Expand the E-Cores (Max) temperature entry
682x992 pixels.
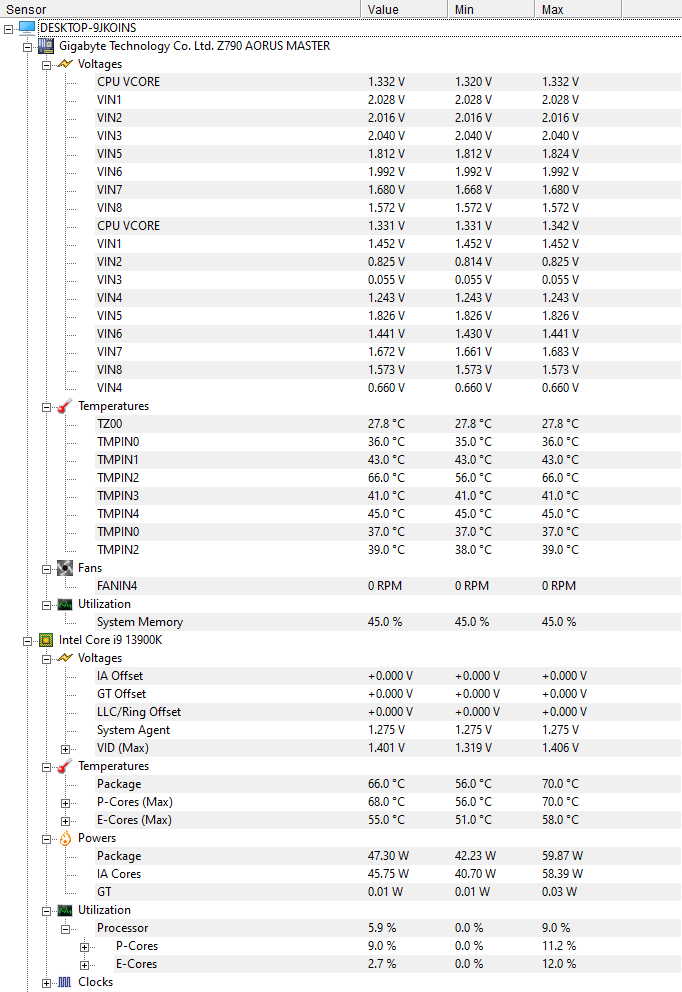[x=65, y=821]
